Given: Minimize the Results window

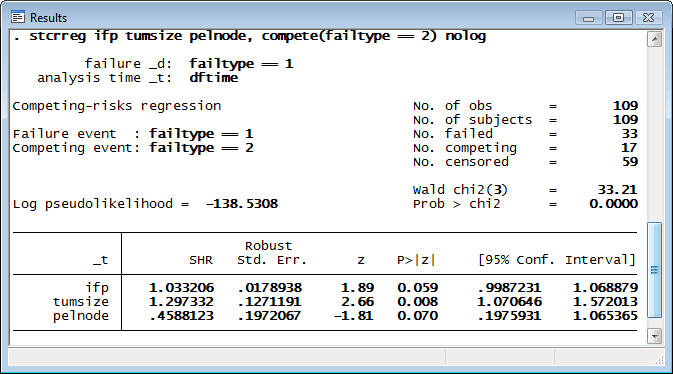Looking at the screenshot, I should [x=589, y=18].
